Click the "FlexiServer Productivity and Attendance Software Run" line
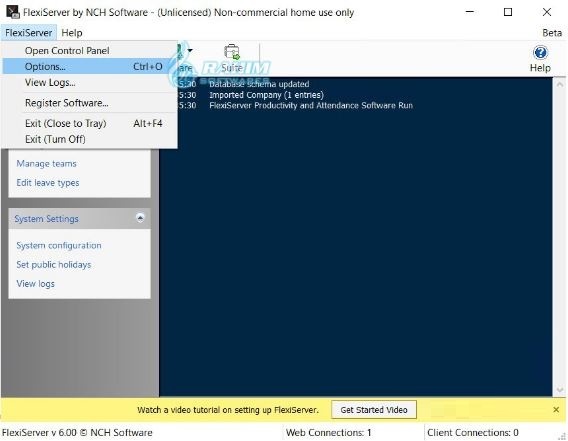Screen dimensions: 568x441 pyautogui.click(x=311, y=105)
